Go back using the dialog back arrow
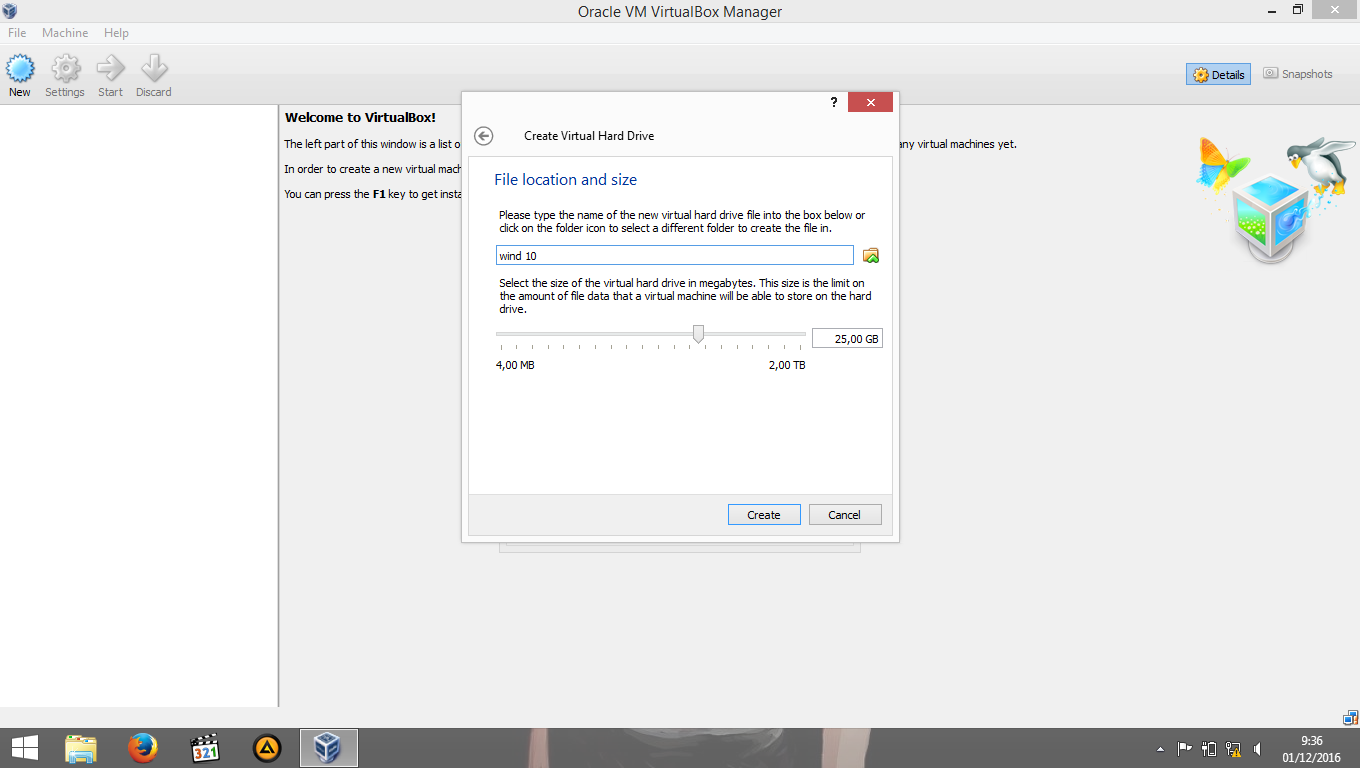1360x768 pixels. coord(484,136)
